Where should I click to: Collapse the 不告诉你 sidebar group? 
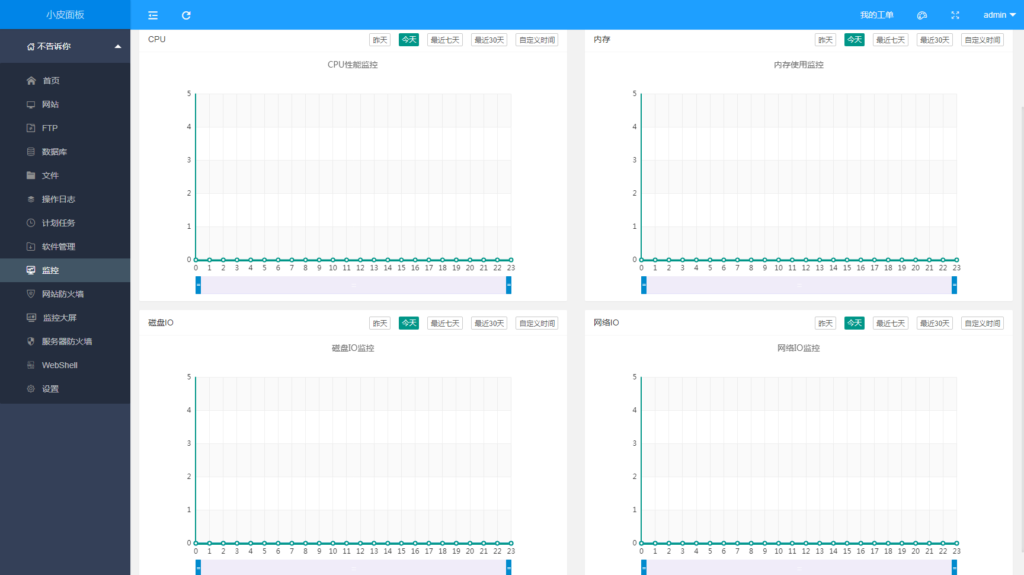65,46
